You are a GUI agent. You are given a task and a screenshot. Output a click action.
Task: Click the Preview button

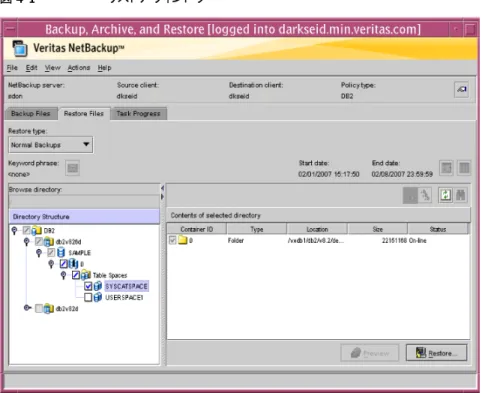(370, 353)
